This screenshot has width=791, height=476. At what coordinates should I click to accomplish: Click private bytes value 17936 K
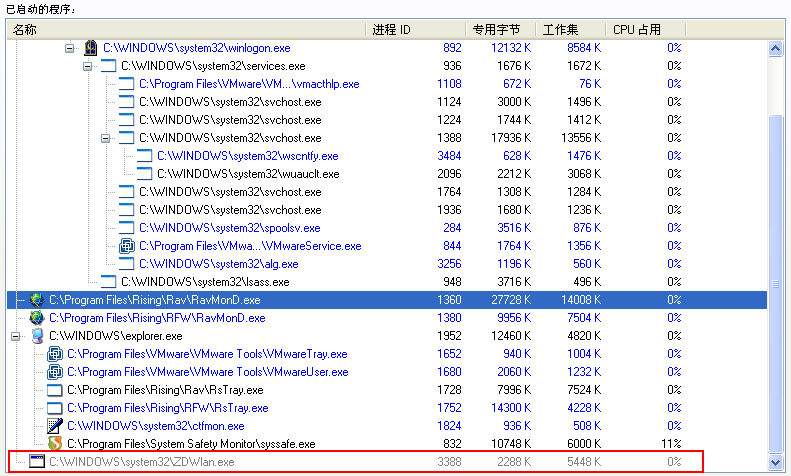click(x=511, y=138)
